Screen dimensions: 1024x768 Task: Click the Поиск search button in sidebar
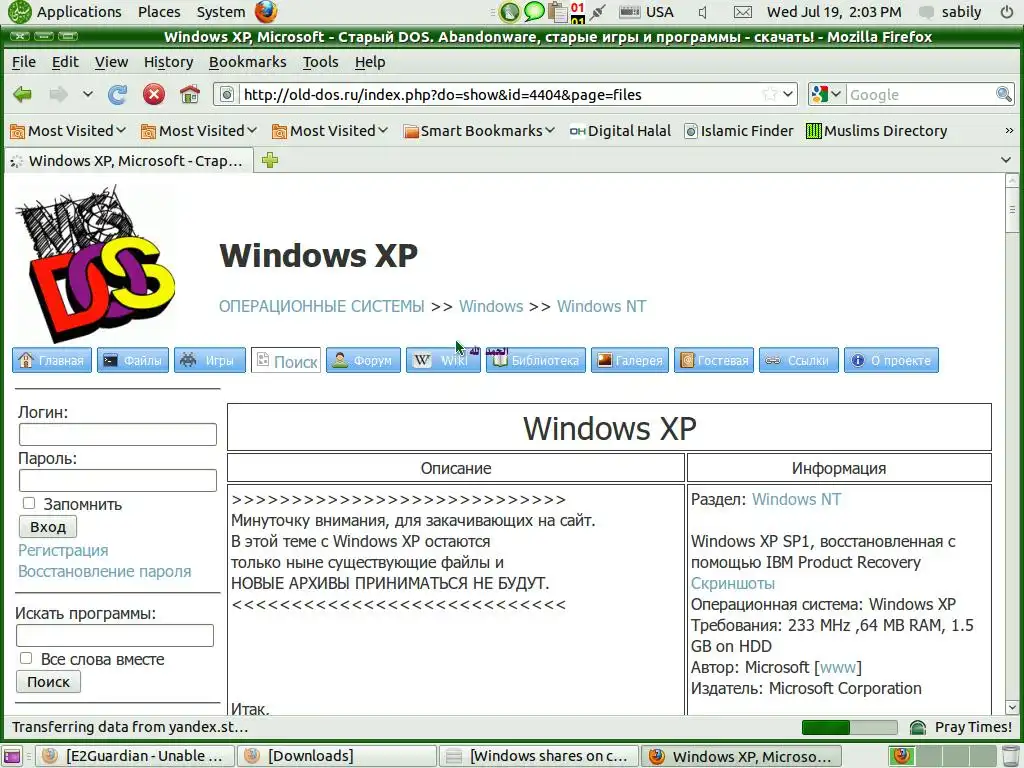pos(48,682)
